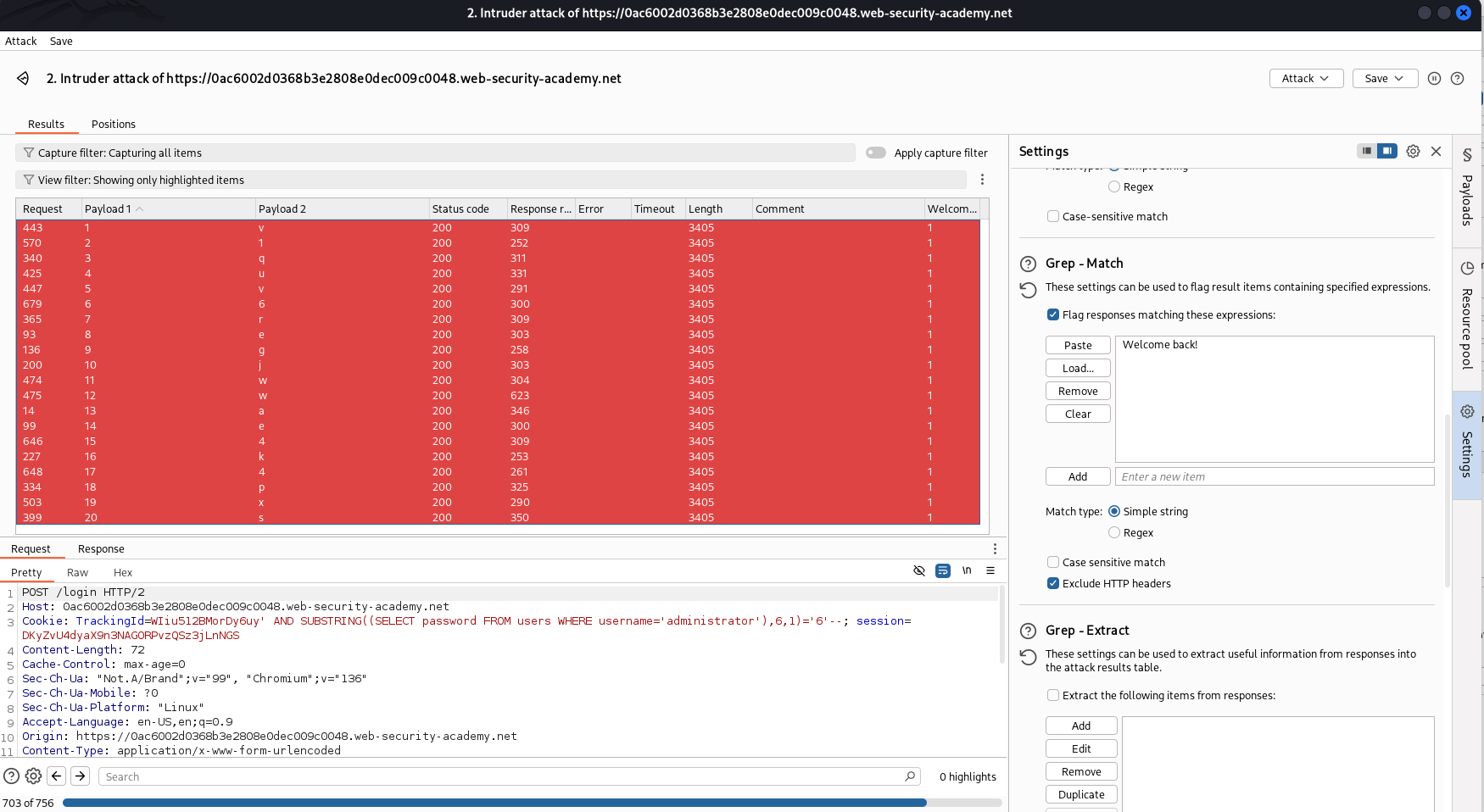Click Duplicate button in Grep - Extract
Viewport: 1484px width, 812px height.
point(1081,794)
